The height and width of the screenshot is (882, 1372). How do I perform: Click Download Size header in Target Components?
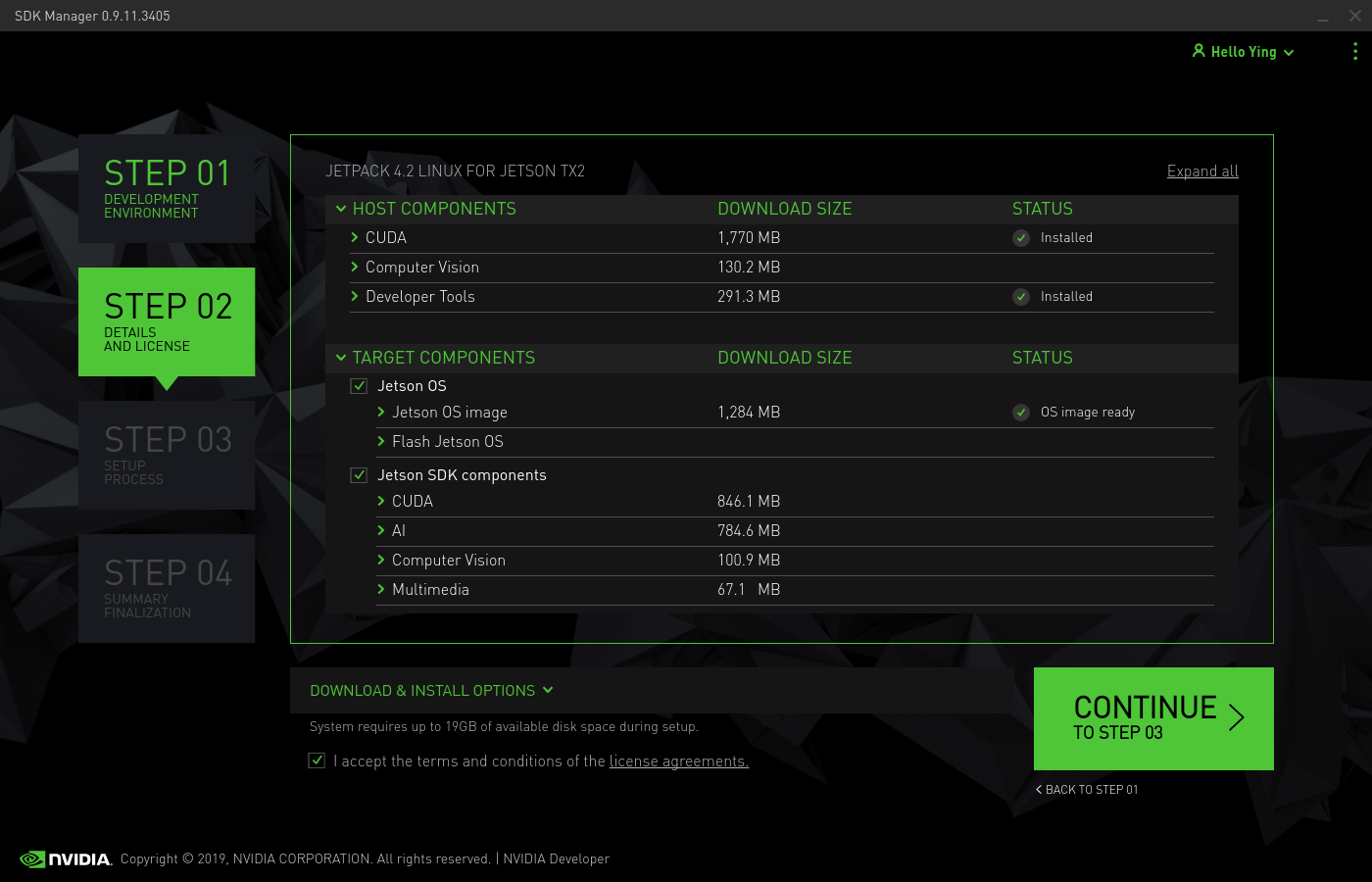coord(785,358)
